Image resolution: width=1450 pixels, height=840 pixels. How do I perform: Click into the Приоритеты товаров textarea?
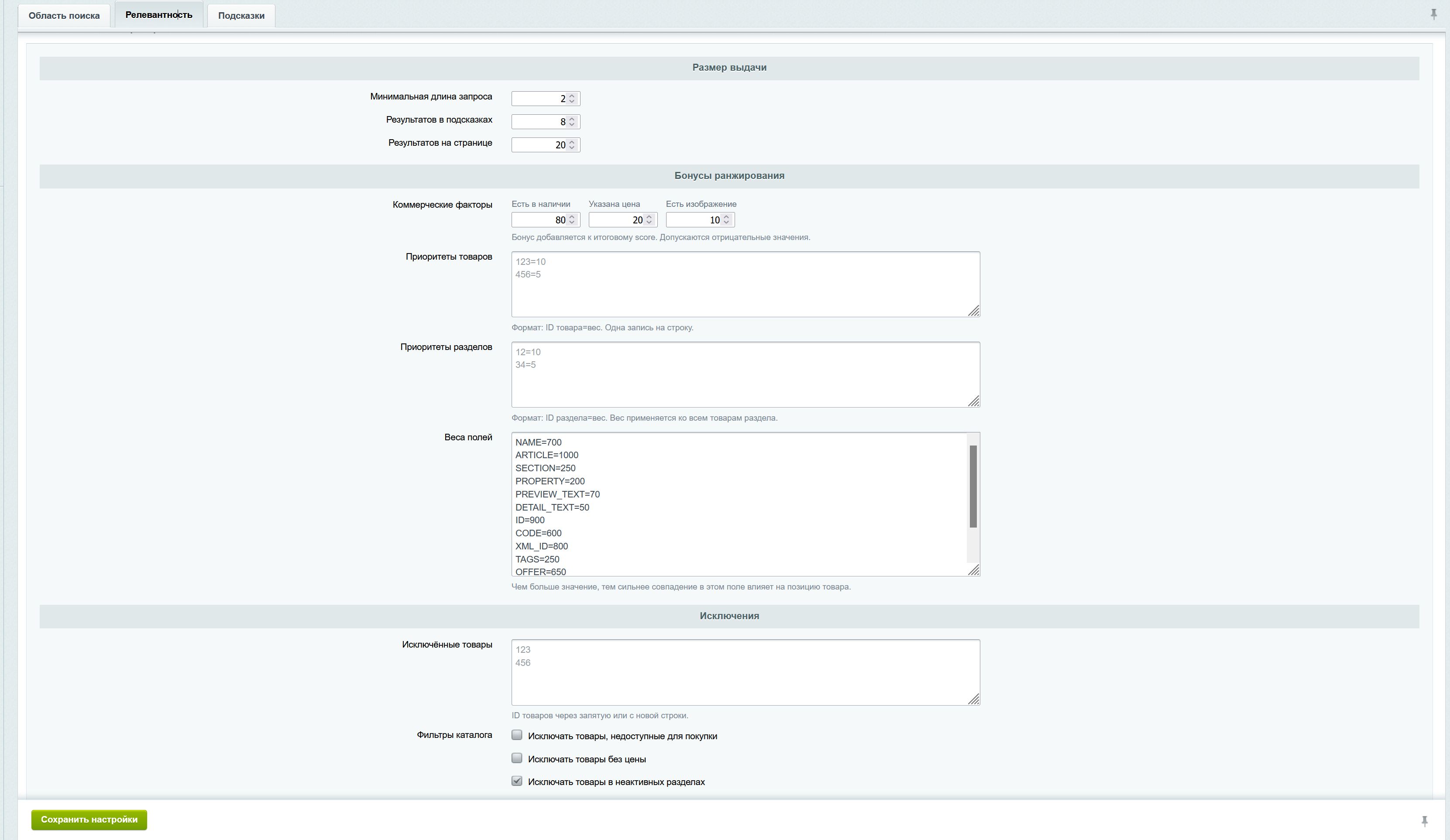(746, 284)
